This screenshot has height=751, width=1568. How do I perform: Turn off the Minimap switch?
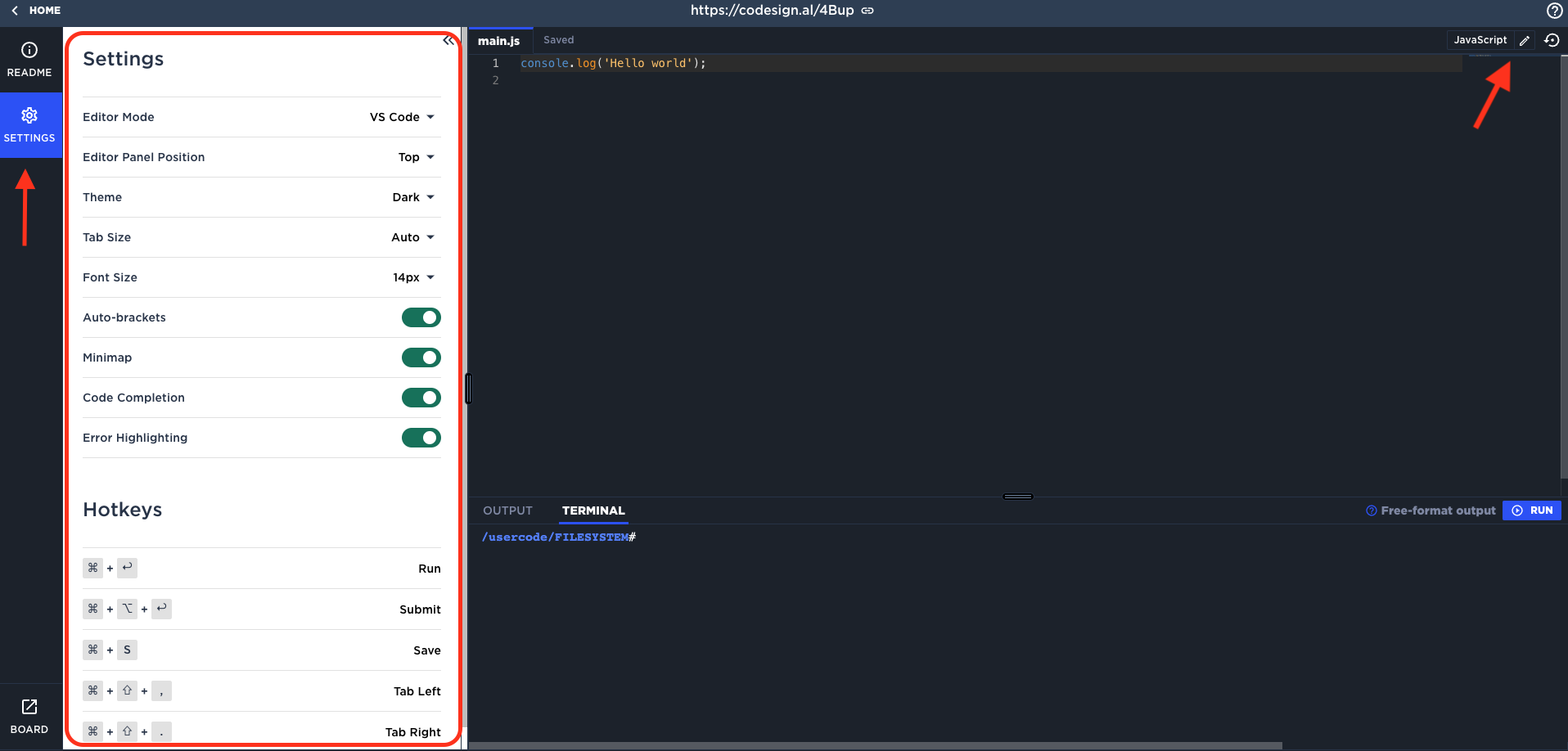point(421,358)
